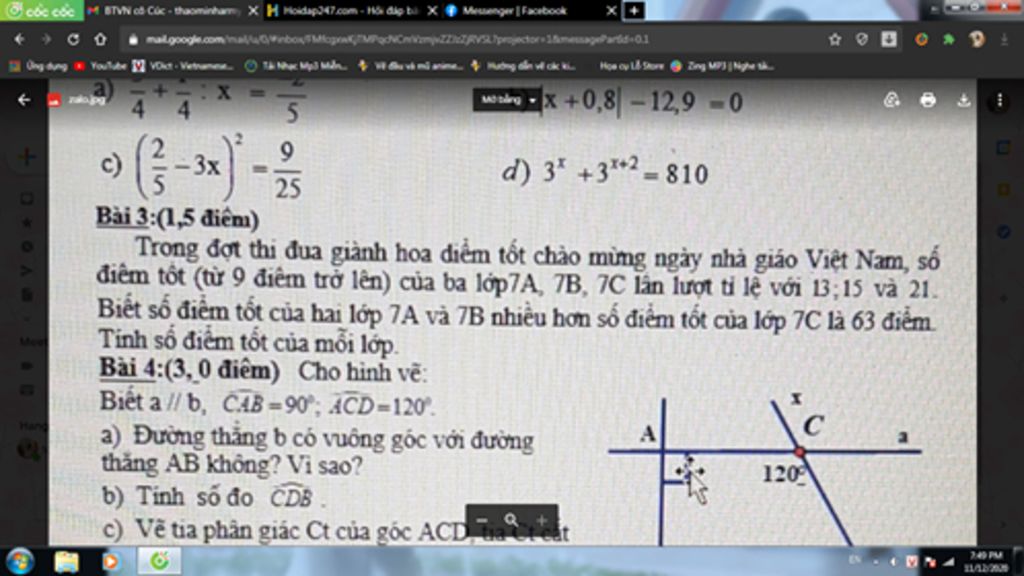This screenshot has height=576, width=1024.
Task: Open Windows Explorer from the taskbar
Action: [66, 562]
